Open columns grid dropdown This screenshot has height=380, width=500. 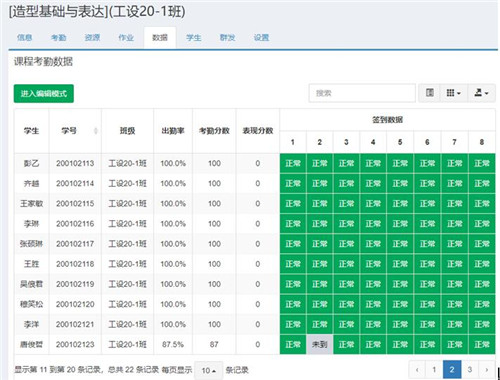click(454, 93)
